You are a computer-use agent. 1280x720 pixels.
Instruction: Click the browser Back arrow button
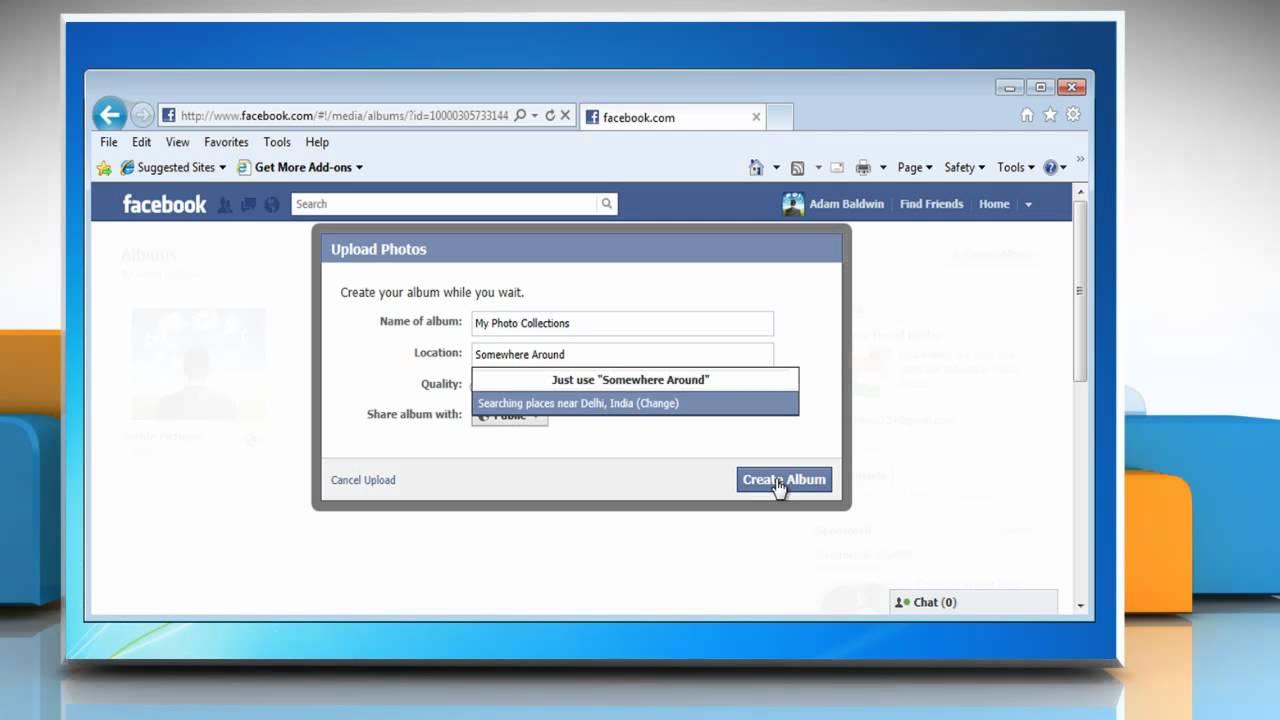tap(110, 115)
